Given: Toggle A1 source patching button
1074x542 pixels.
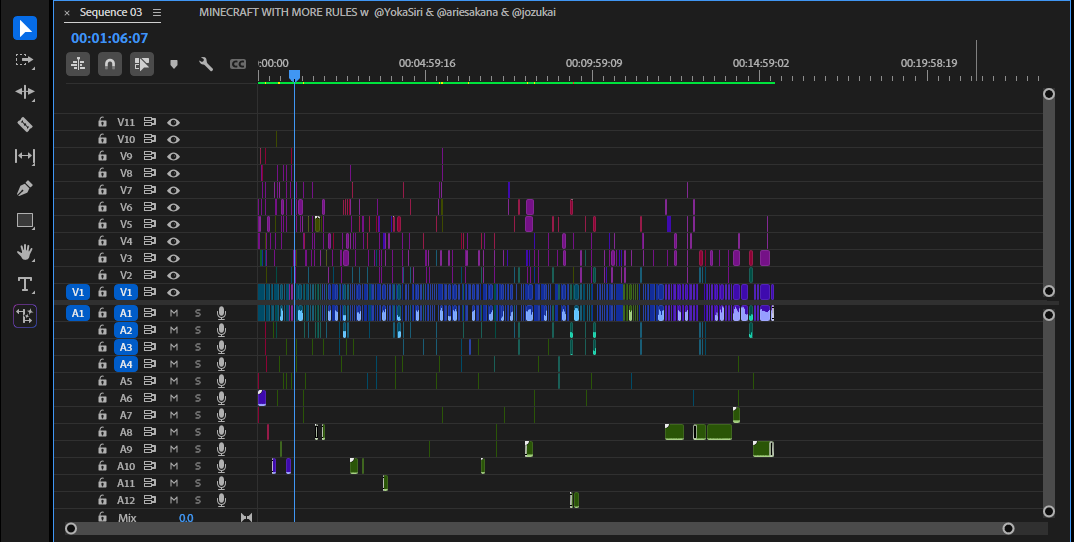Looking at the screenshot, I should point(78,313).
